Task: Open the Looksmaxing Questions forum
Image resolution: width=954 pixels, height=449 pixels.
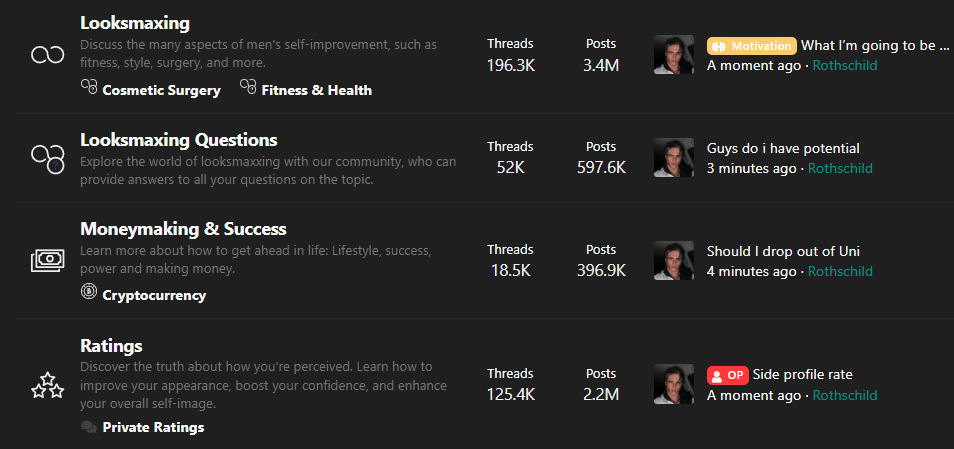Action: pyautogui.click(x=179, y=140)
